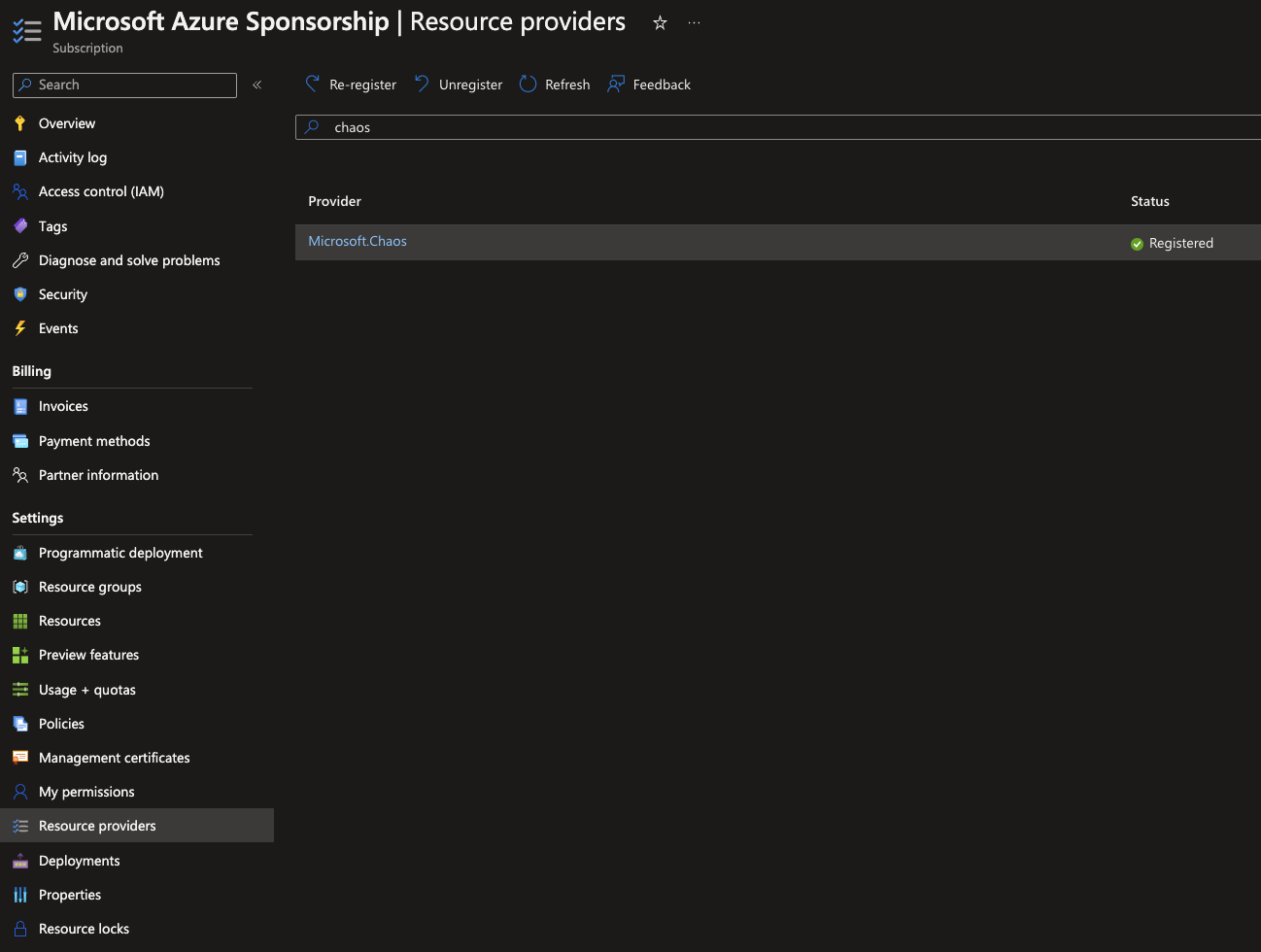Click the Usage + quotas icon

20,690
